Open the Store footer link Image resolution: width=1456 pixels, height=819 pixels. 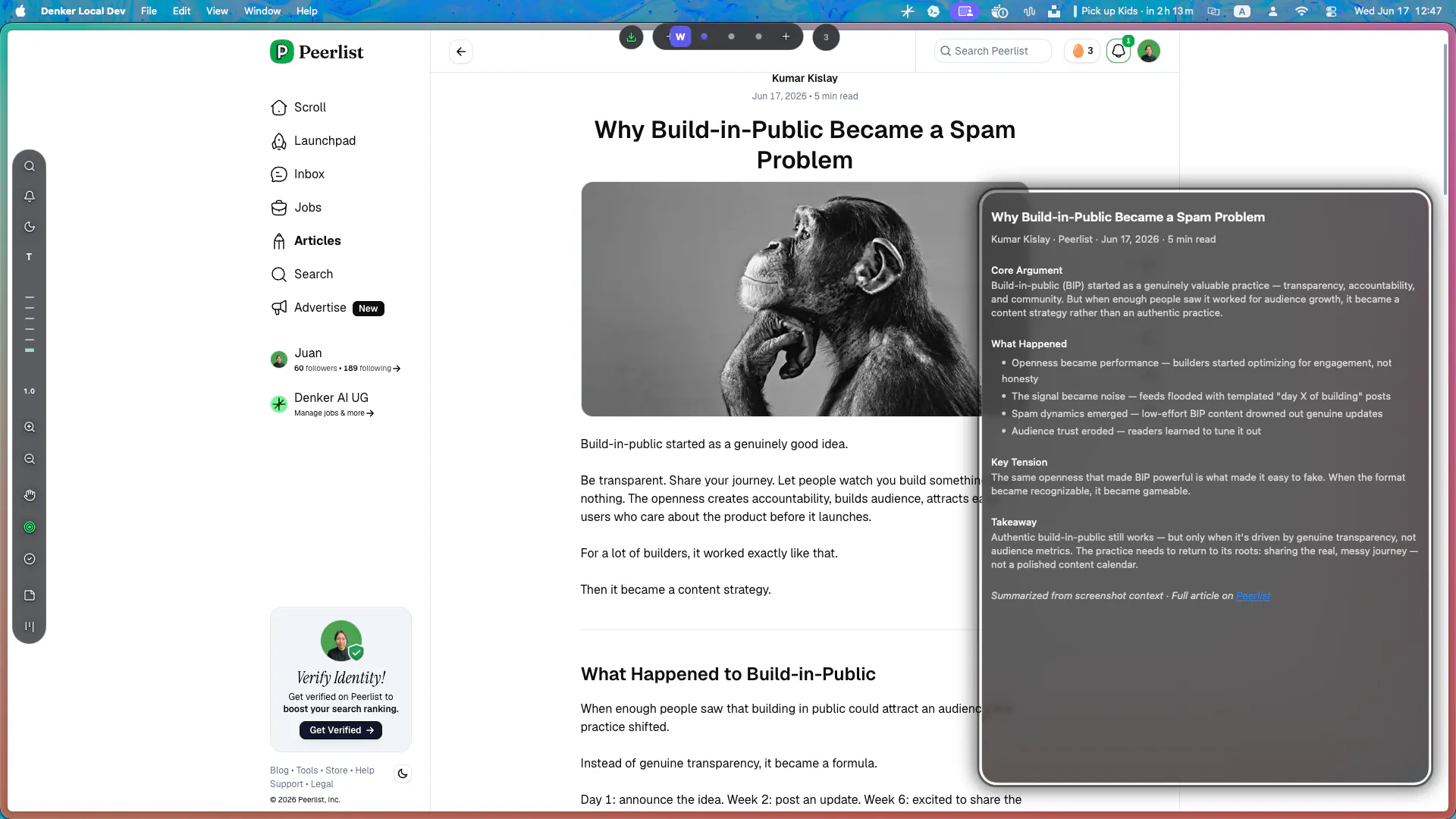click(x=337, y=770)
